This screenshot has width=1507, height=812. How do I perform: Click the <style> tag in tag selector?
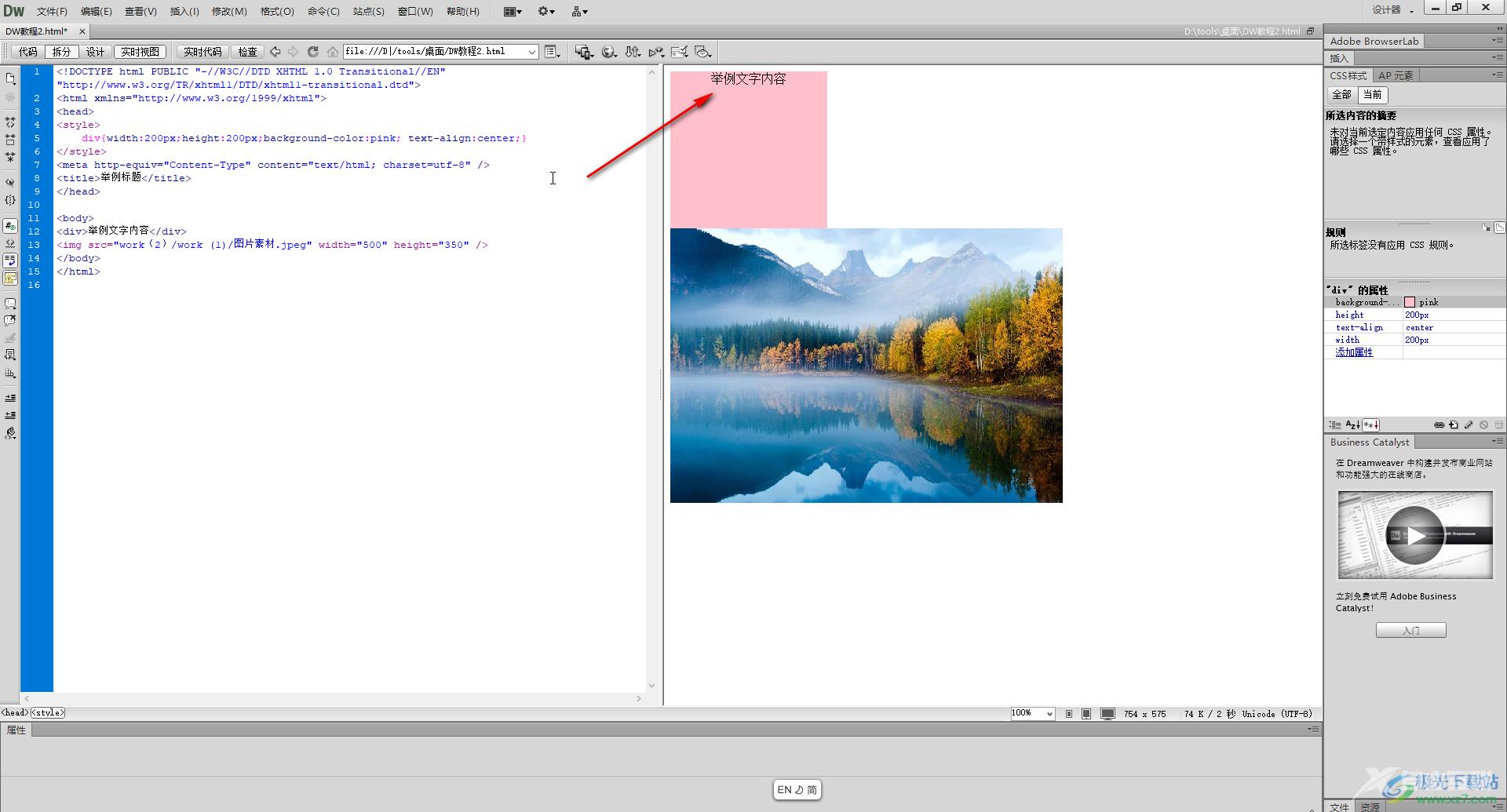(48, 712)
